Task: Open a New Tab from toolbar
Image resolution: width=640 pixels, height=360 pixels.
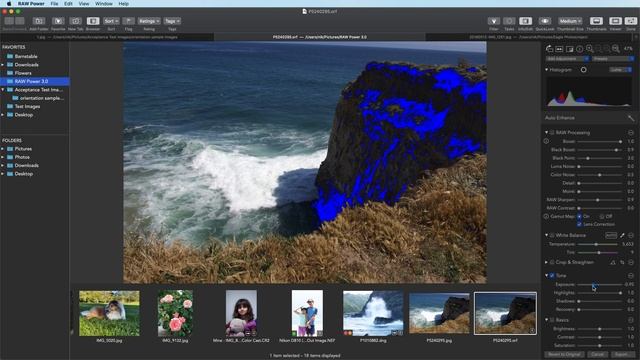Action: (x=76, y=21)
